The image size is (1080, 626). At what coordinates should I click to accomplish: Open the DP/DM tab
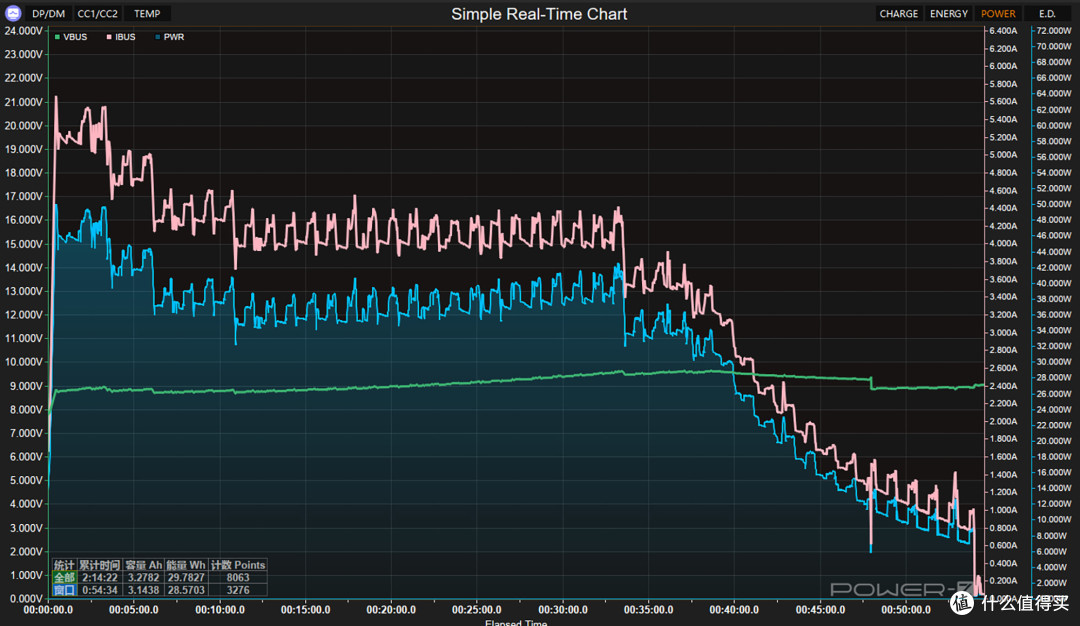[x=48, y=14]
